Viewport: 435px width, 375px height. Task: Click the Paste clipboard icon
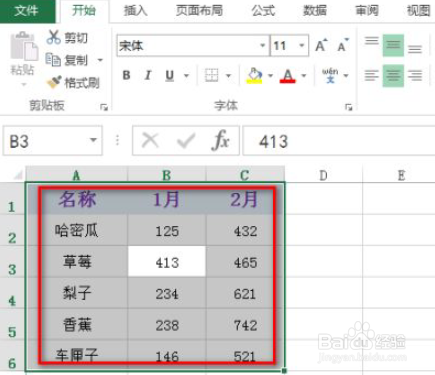point(24,47)
